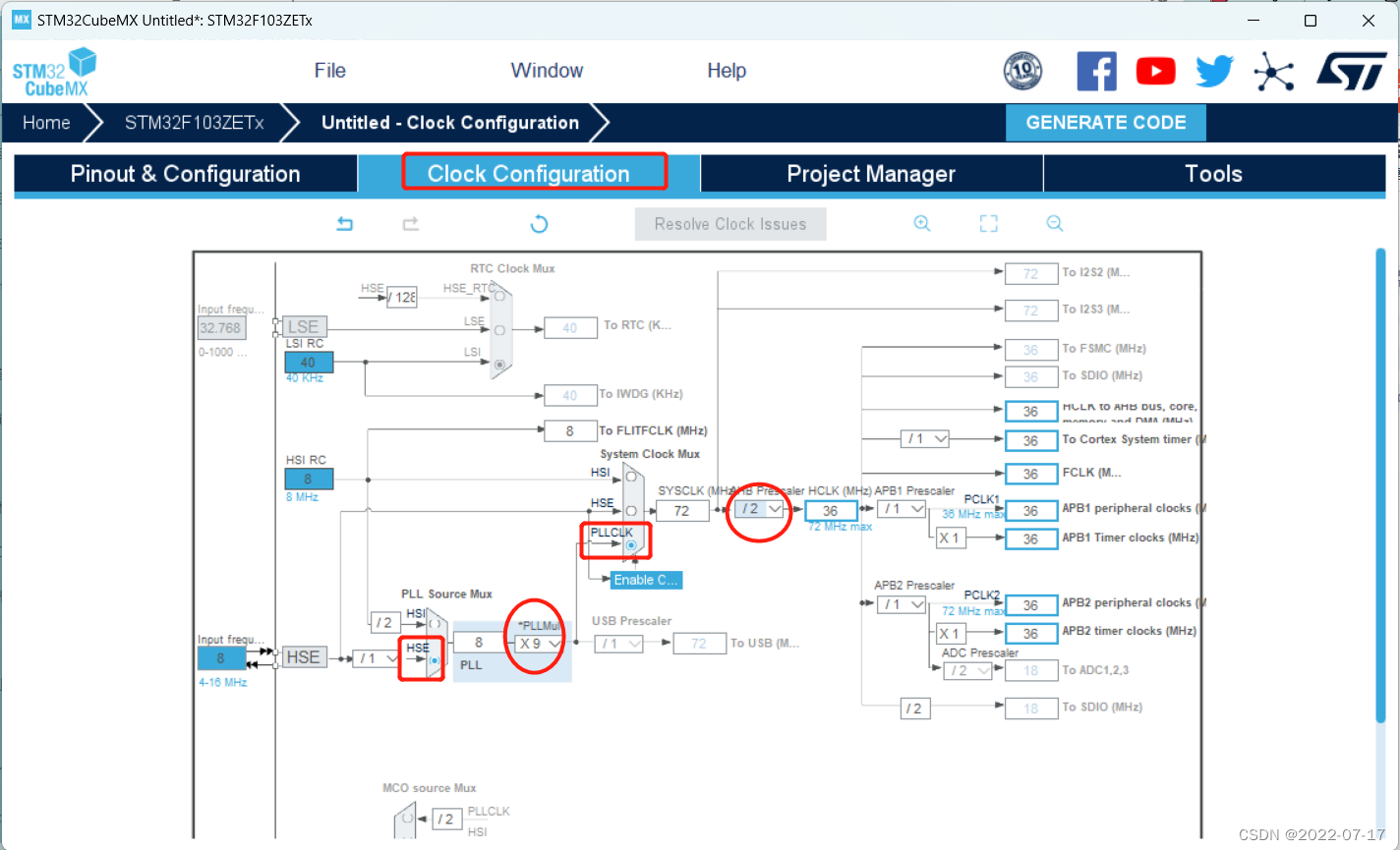Select HSE in PLL Source Mux
Image resolution: width=1400 pixels, height=850 pixels.
tap(435, 659)
